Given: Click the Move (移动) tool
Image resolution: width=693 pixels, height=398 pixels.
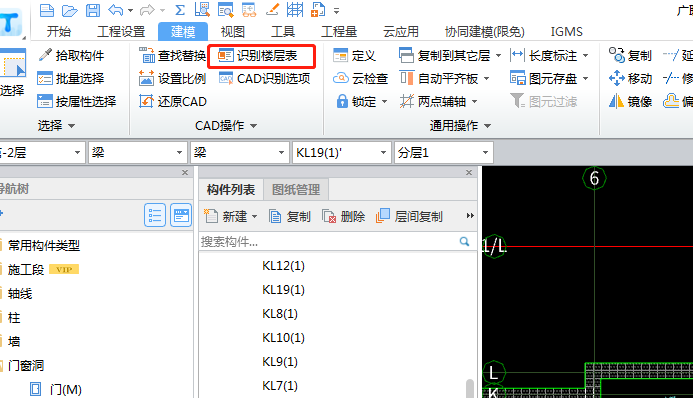Looking at the screenshot, I should [x=630, y=79].
